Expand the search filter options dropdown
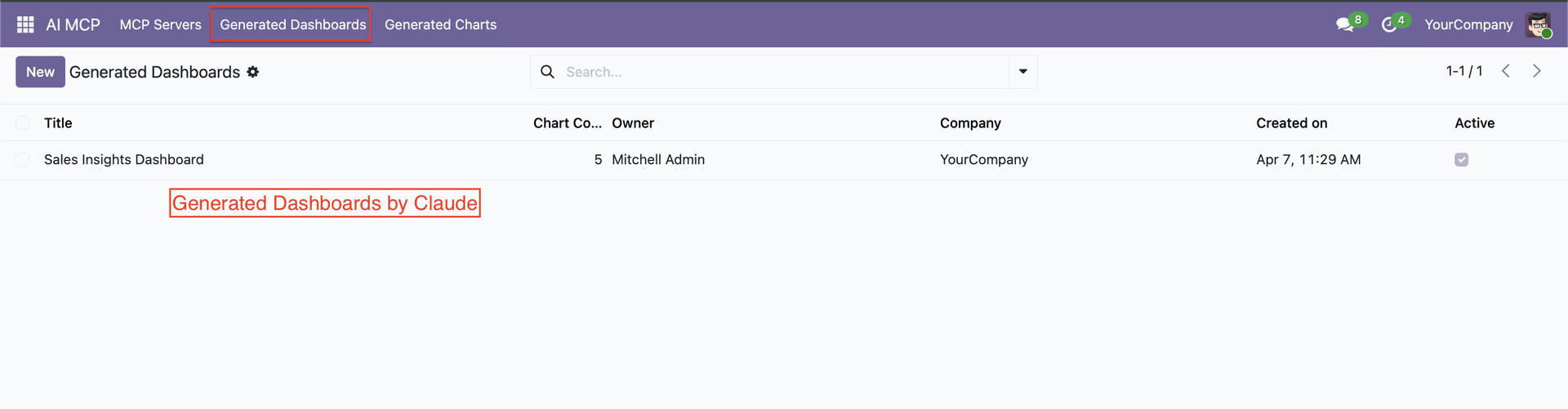Image resolution: width=1568 pixels, height=409 pixels. tap(1022, 72)
